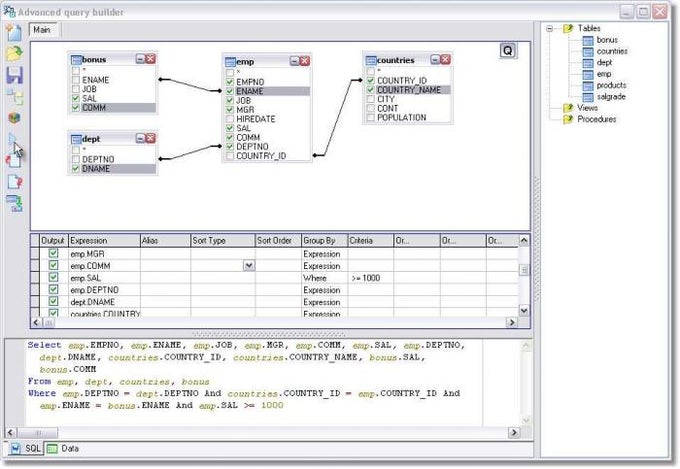Viewport: 680px width, 469px height.
Task: Switch to the SQL tab
Action: [x=26, y=449]
